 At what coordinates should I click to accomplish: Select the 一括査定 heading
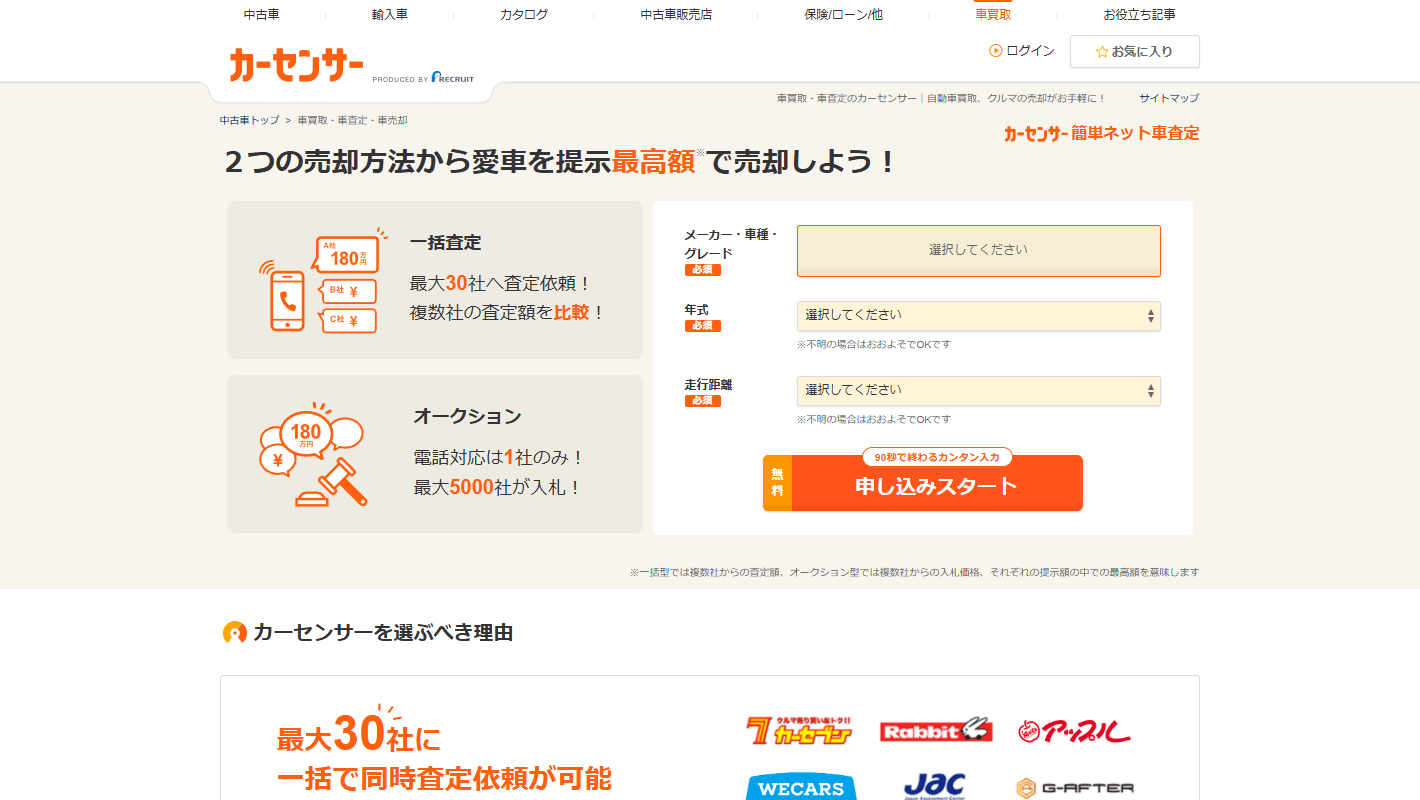tap(445, 242)
